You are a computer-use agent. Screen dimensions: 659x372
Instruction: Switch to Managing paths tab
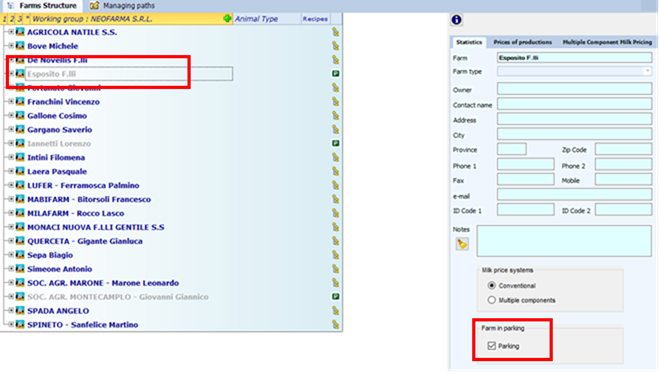coord(123,5)
